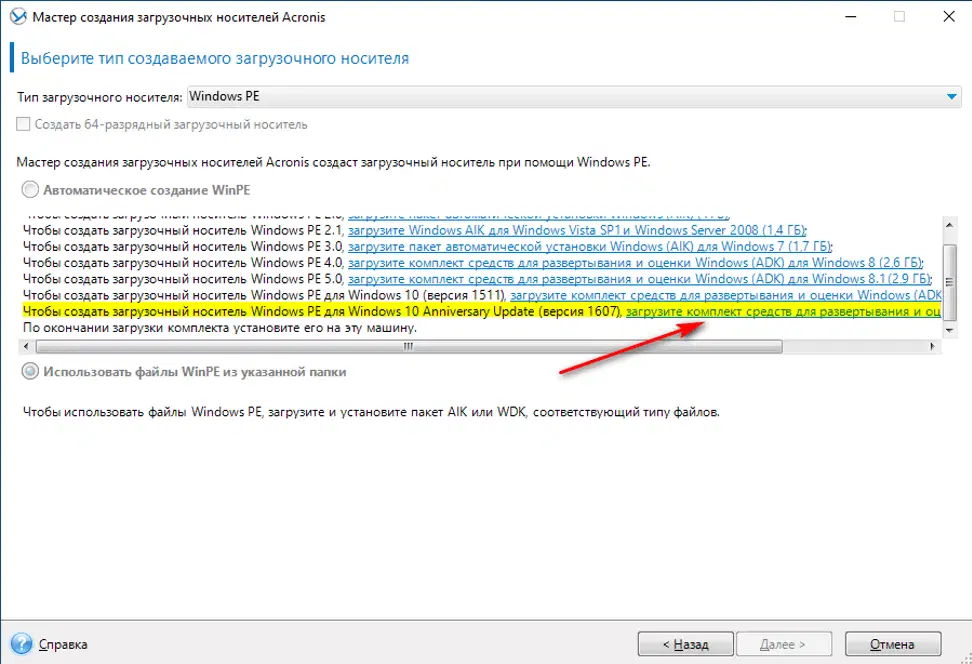Select Автоматическое создание WinPE radio button
Screen dimensions: 972x664
click(30, 190)
